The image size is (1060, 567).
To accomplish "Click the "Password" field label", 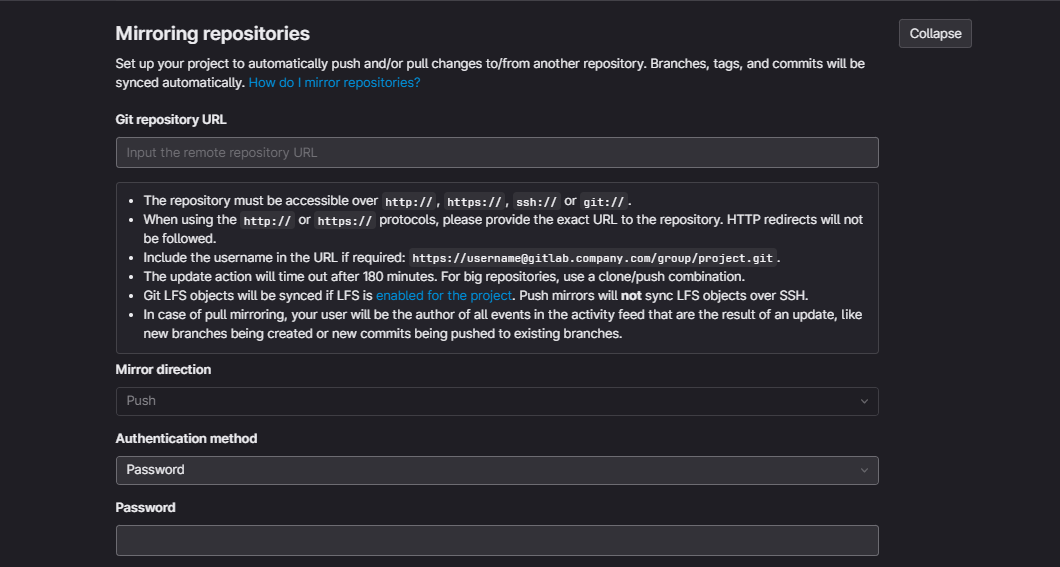I will (145, 508).
